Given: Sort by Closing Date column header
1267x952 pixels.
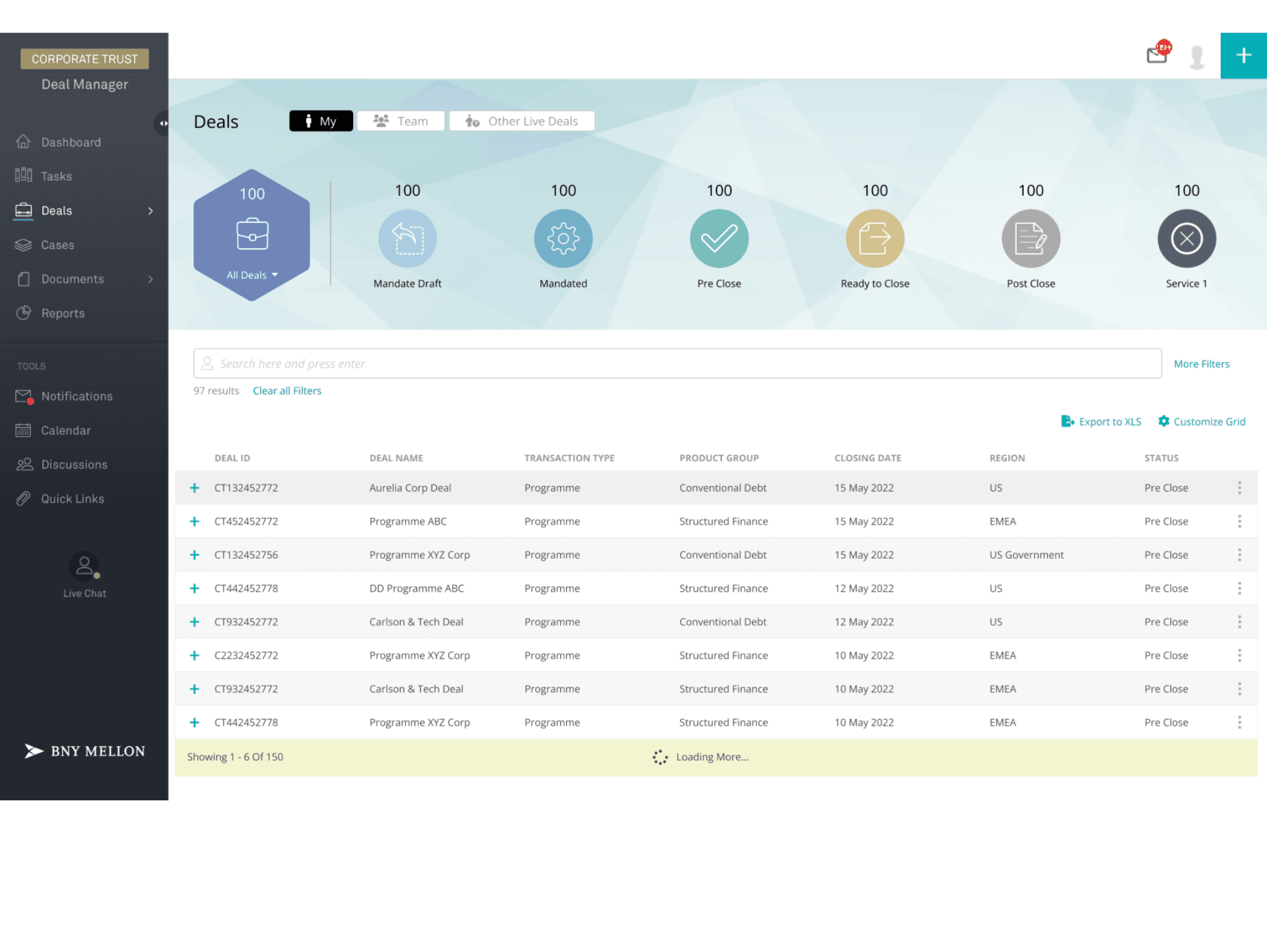Looking at the screenshot, I should tap(868, 459).
